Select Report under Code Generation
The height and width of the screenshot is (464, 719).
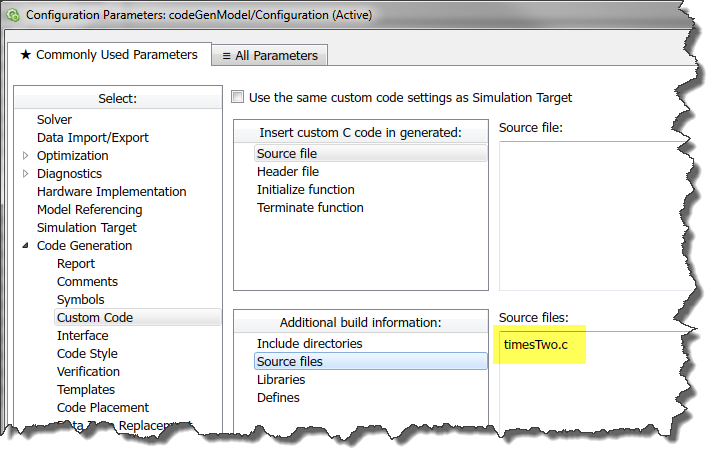76,264
